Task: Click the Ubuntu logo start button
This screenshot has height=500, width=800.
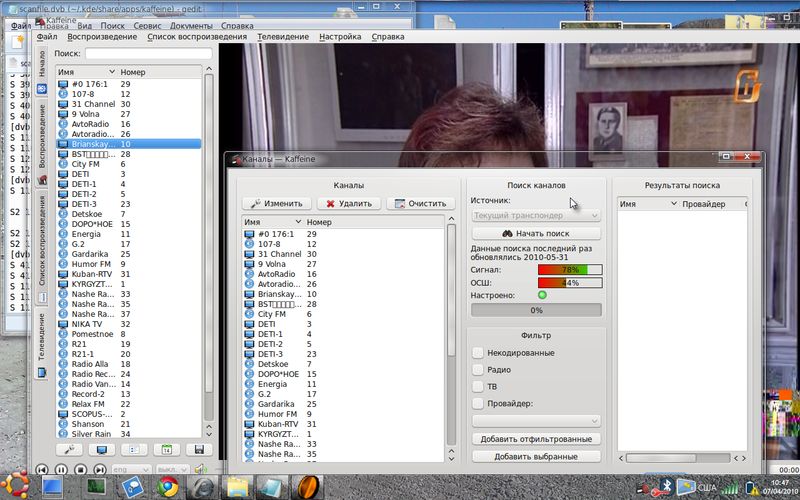Action: point(16,487)
